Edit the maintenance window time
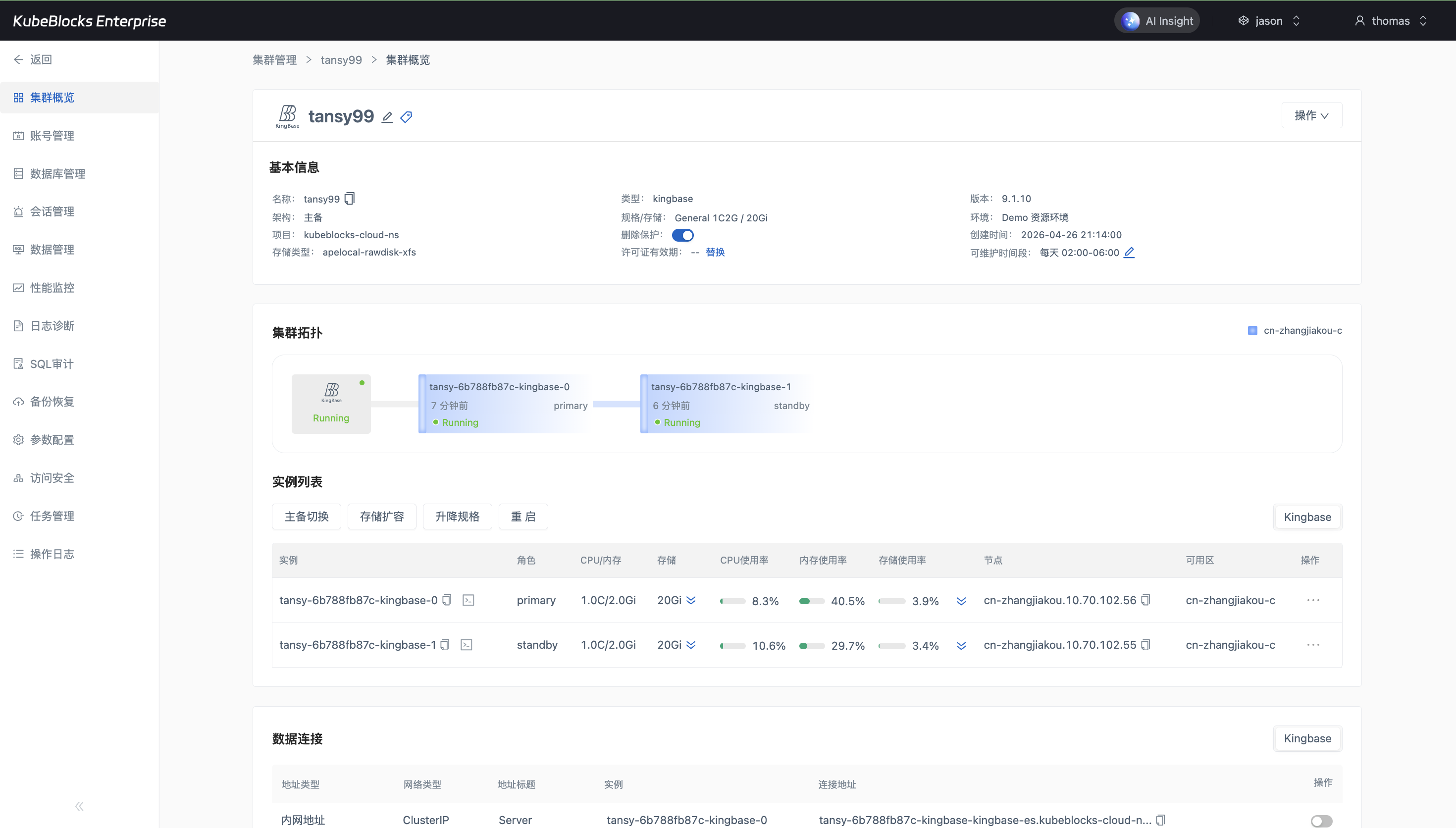 pyautogui.click(x=1129, y=252)
